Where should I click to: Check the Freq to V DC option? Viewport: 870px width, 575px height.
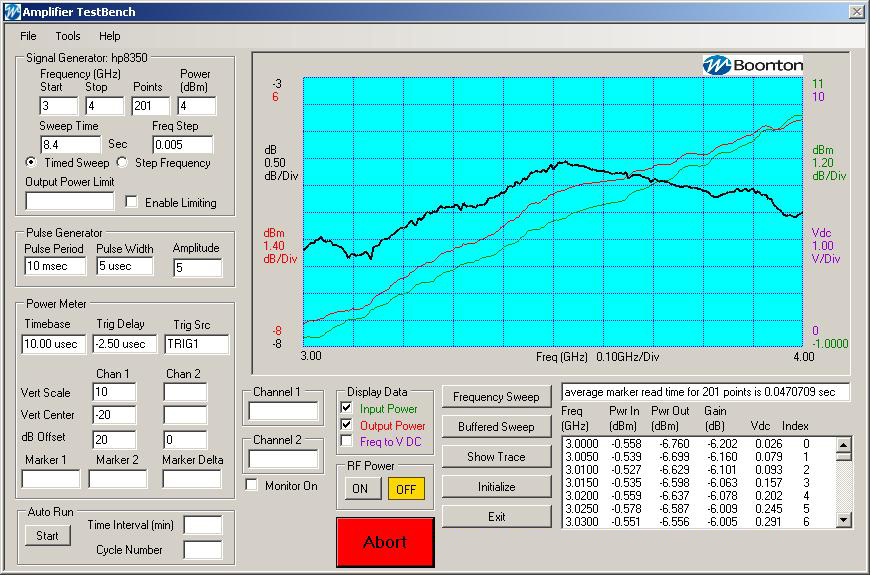(x=346, y=441)
